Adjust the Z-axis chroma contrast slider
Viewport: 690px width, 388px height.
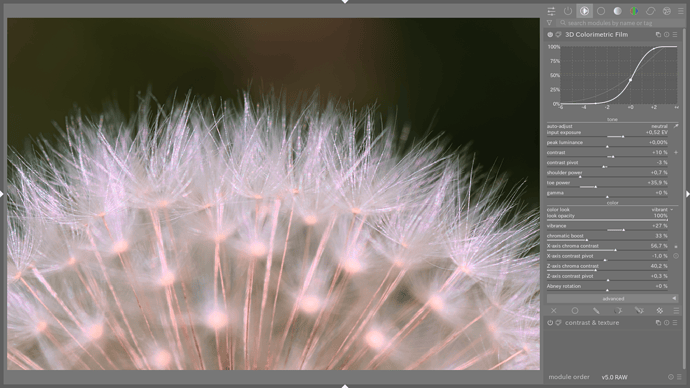[607, 267]
